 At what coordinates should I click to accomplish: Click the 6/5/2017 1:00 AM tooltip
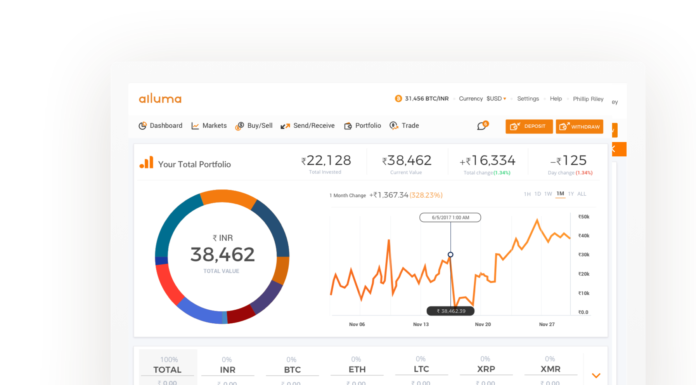pos(450,218)
